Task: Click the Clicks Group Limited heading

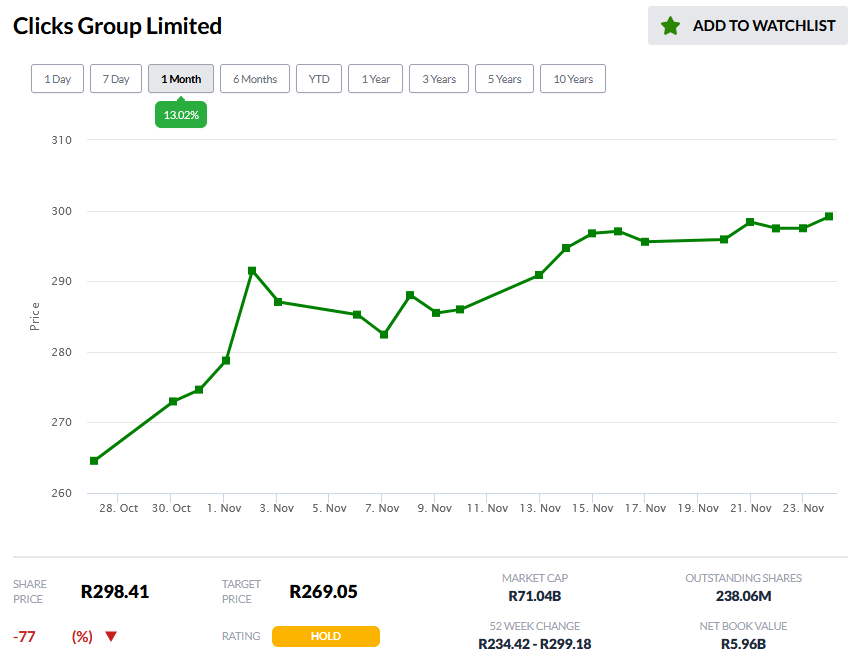Action: pyautogui.click(x=117, y=26)
